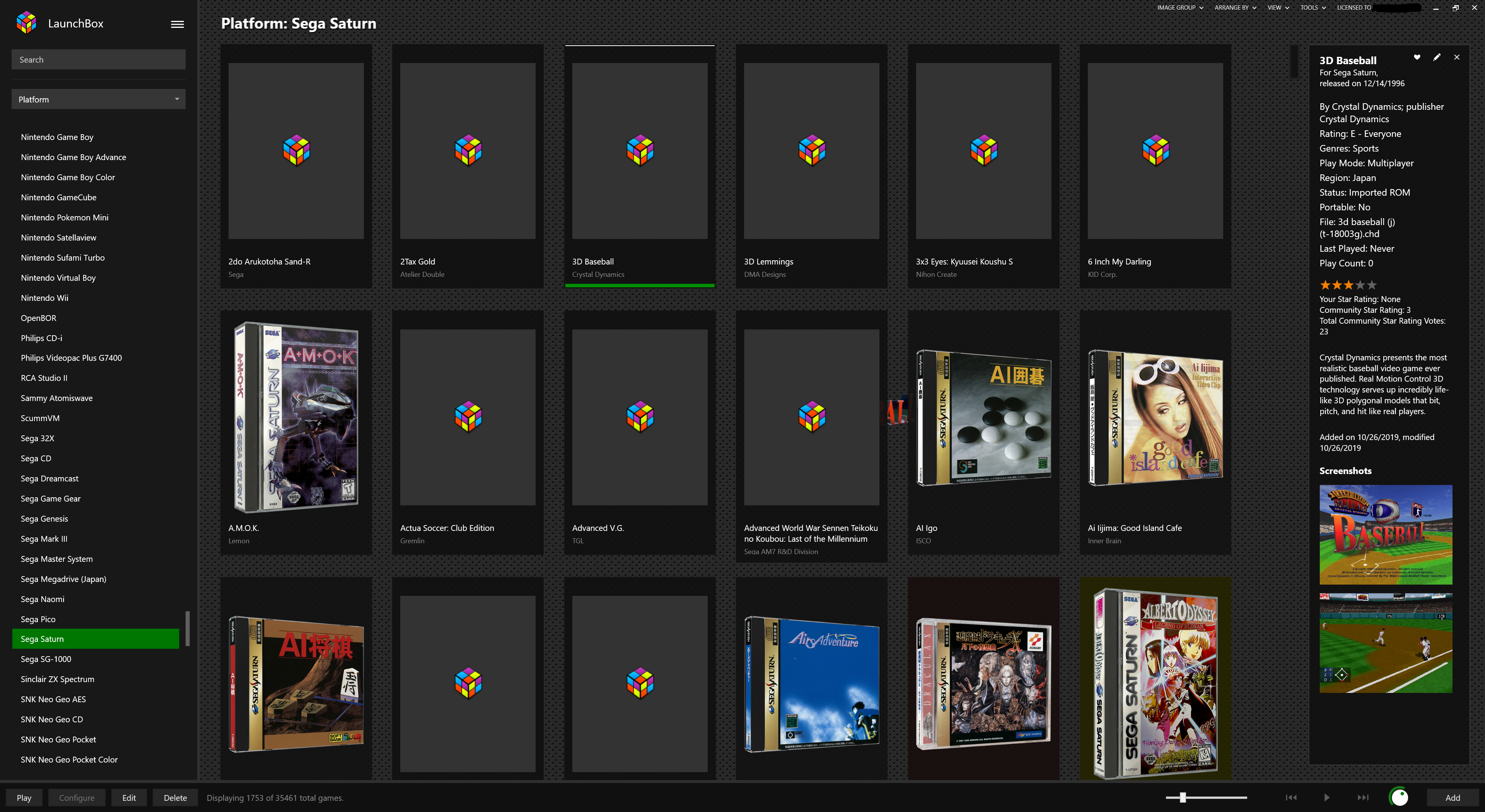Select the AI Shogi box art
This screenshot has width=1485, height=812.
296,684
